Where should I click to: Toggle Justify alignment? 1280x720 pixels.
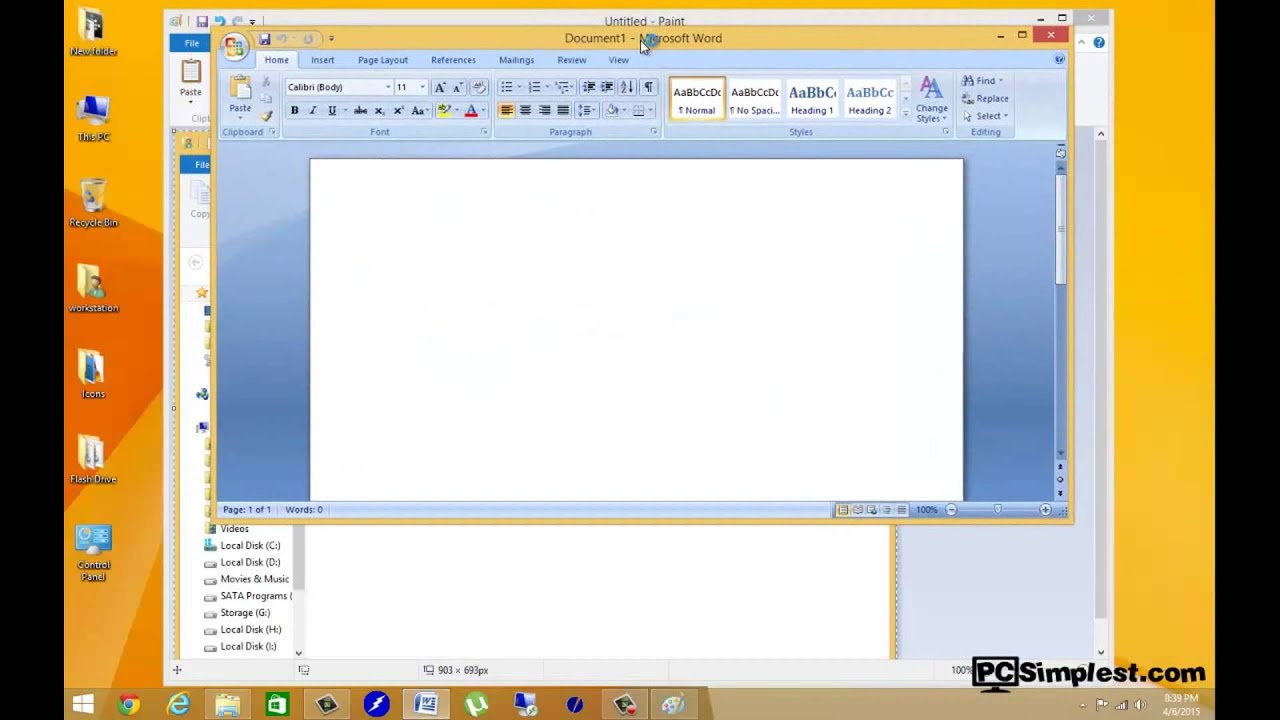click(563, 110)
